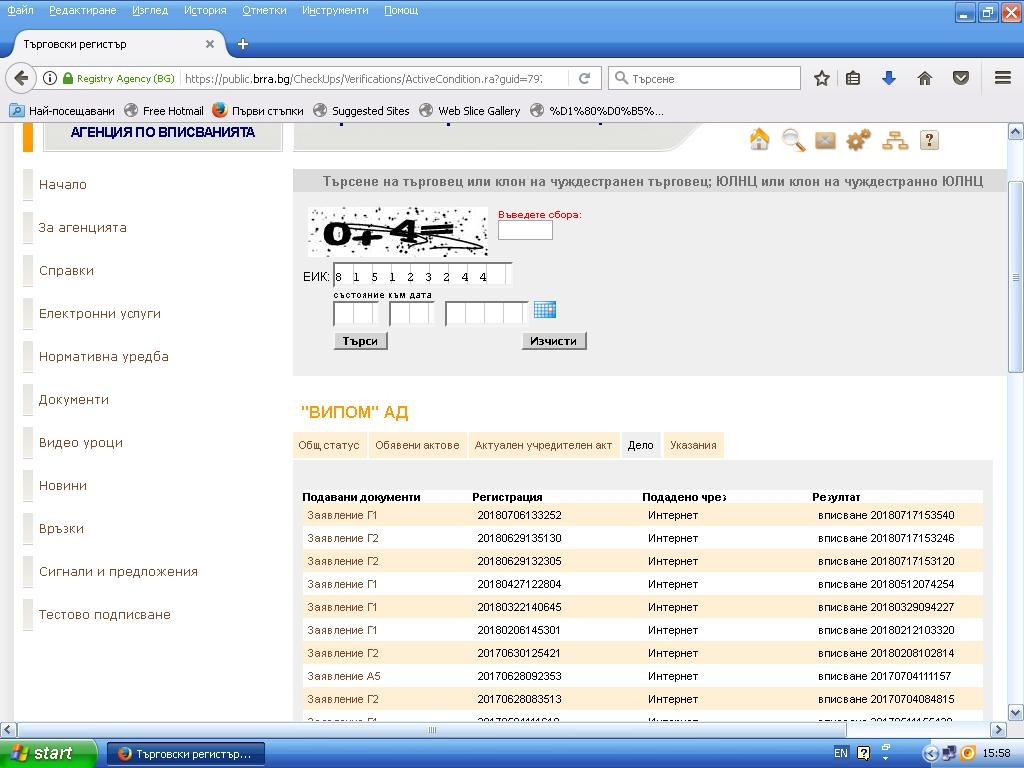Click the captcha sum input field
This screenshot has height=768, width=1024.
[525, 230]
